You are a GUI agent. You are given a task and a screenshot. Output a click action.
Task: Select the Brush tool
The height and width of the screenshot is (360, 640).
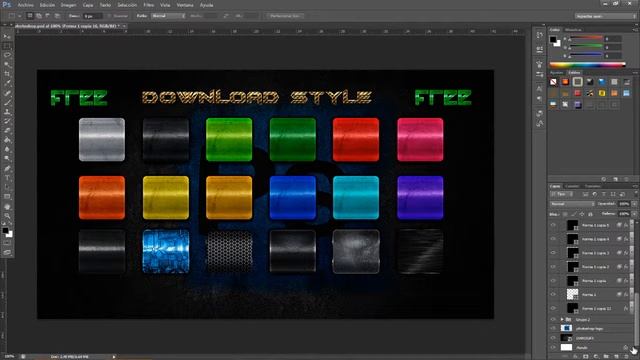coord(7,102)
